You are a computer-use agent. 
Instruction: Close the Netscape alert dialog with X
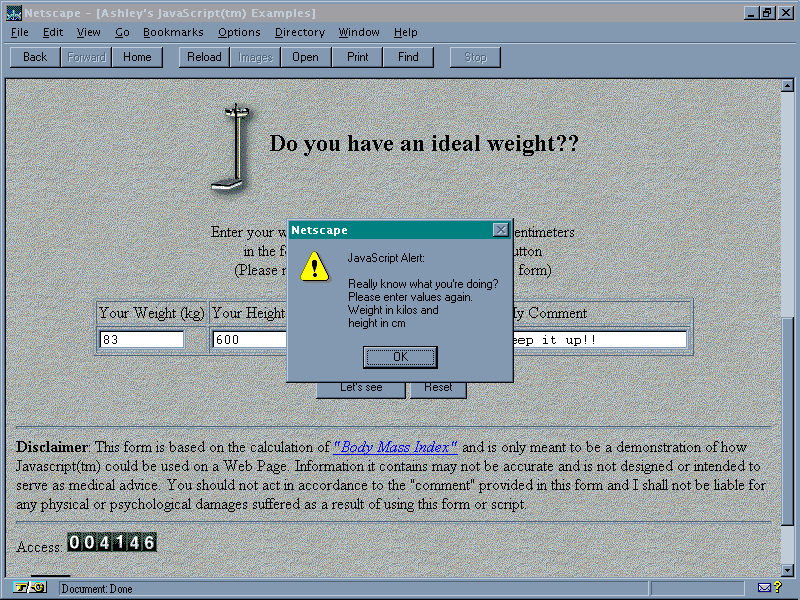coord(500,230)
